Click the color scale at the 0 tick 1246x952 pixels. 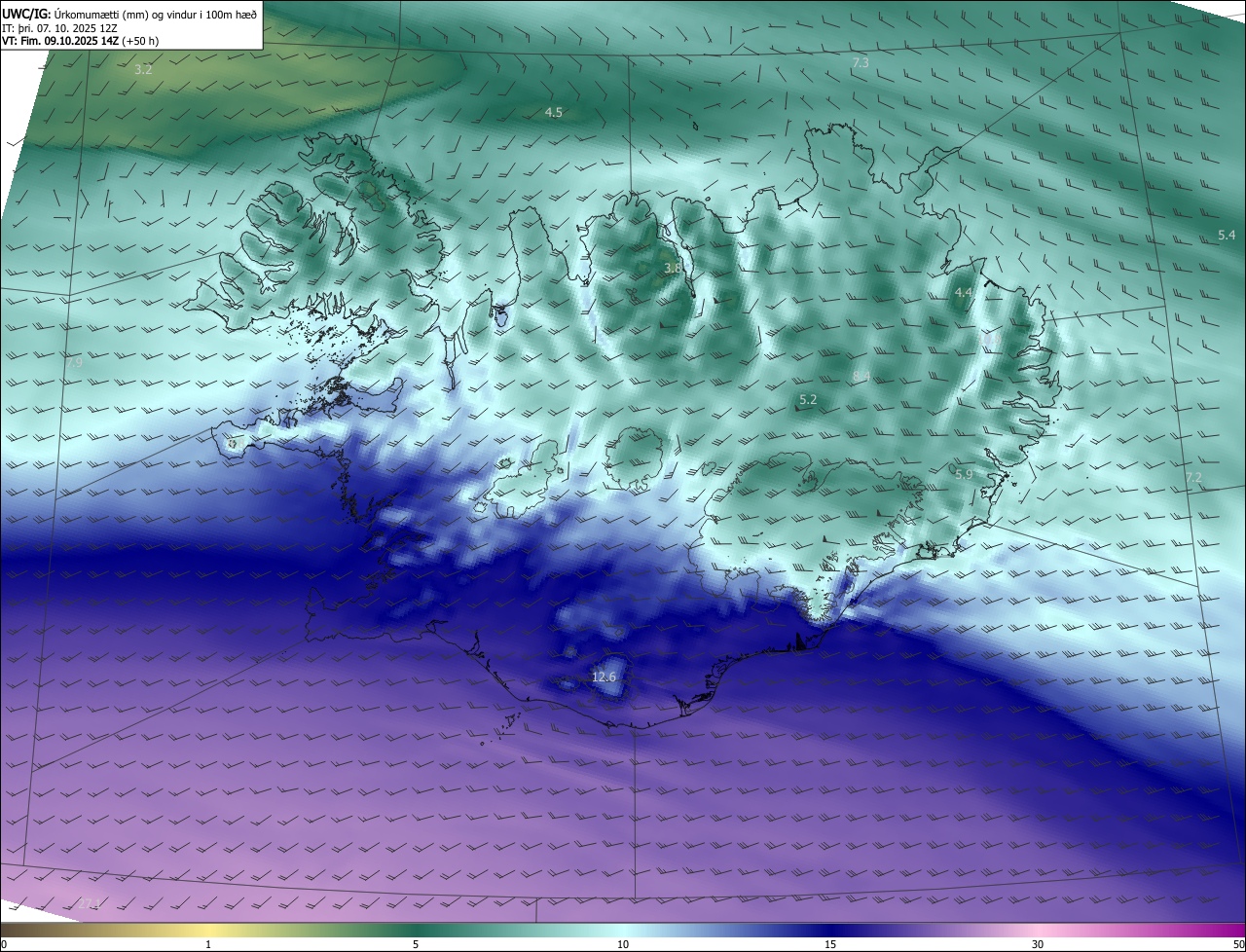point(3,944)
